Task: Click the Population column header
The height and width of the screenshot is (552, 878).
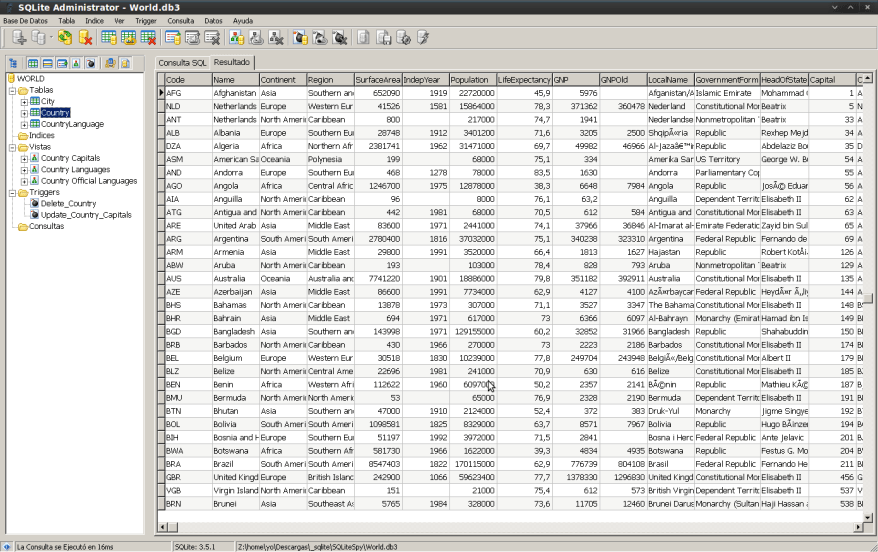Action: [x=469, y=79]
